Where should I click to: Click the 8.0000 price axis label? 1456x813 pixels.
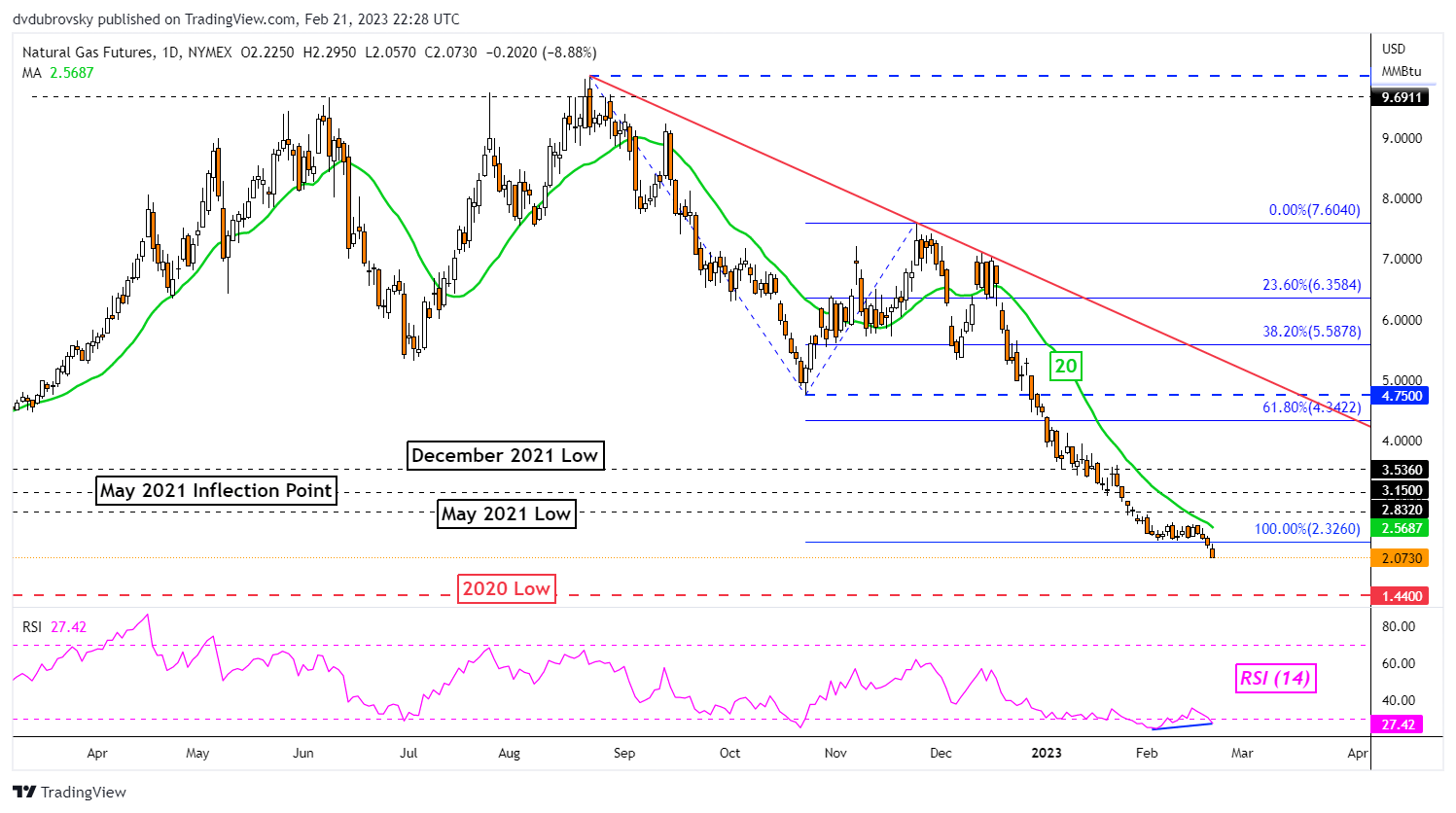click(x=1402, y=198)
